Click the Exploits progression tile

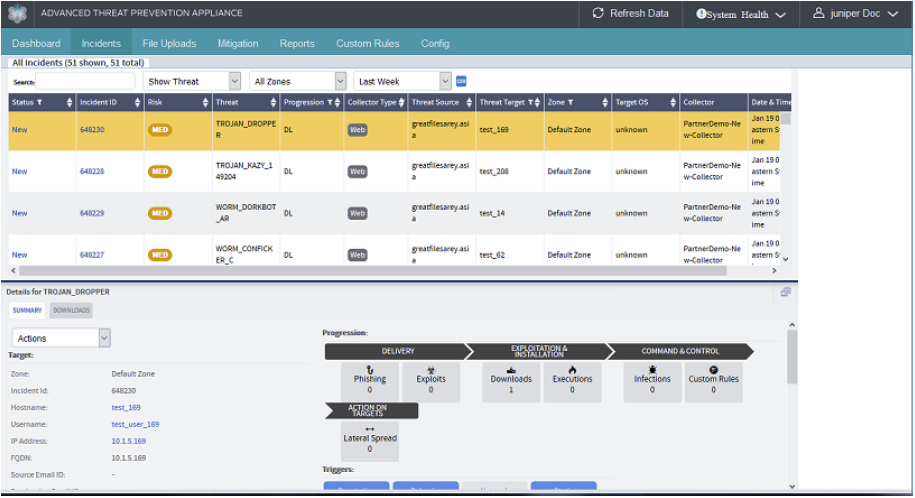[x=431, y=383]
